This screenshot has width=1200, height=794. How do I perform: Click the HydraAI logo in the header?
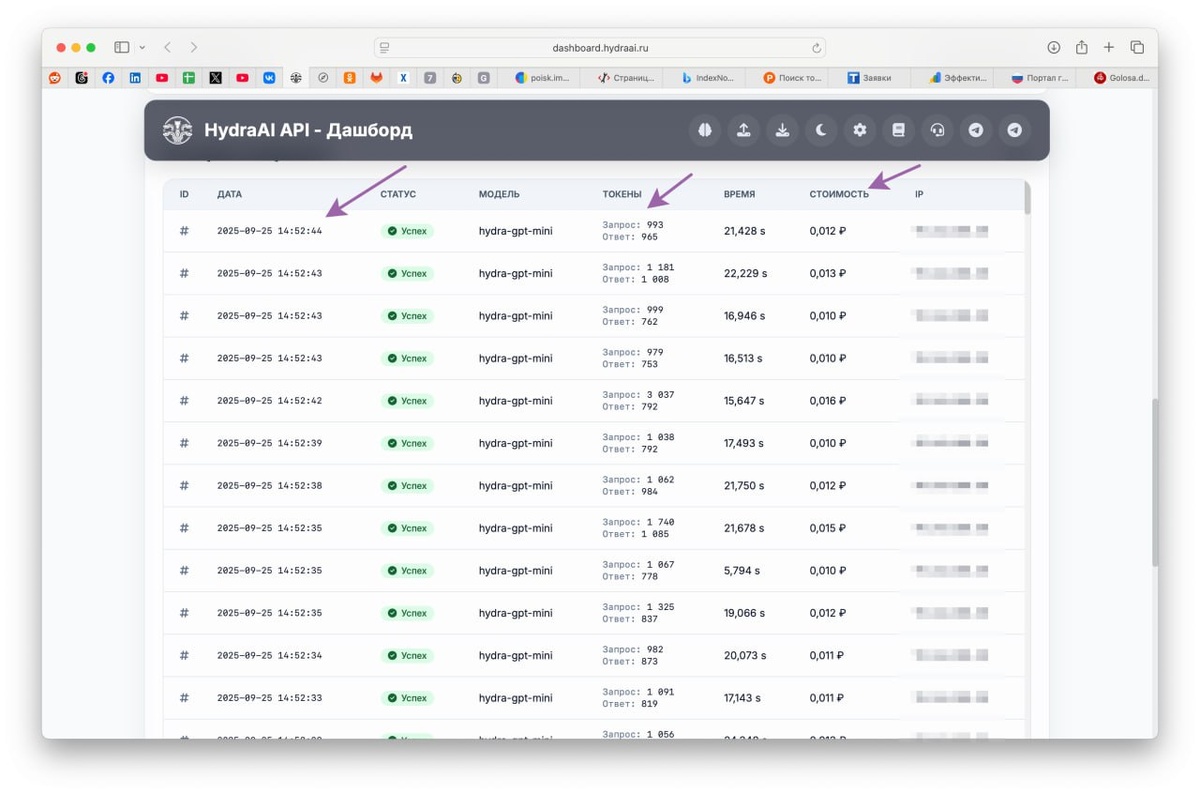pos(177,130)
